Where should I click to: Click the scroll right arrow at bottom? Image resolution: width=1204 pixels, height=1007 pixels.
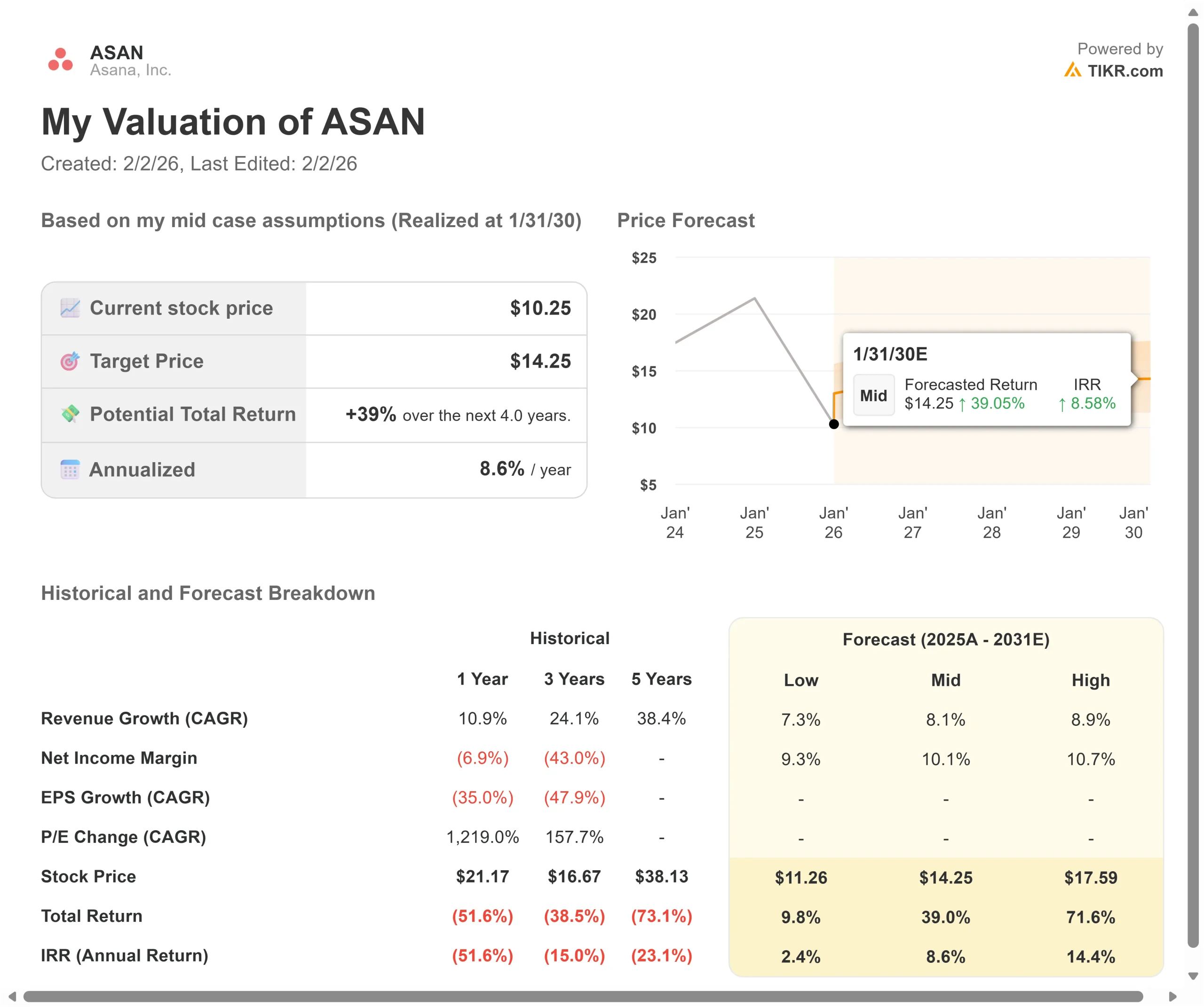click(x=1172, y=997)
